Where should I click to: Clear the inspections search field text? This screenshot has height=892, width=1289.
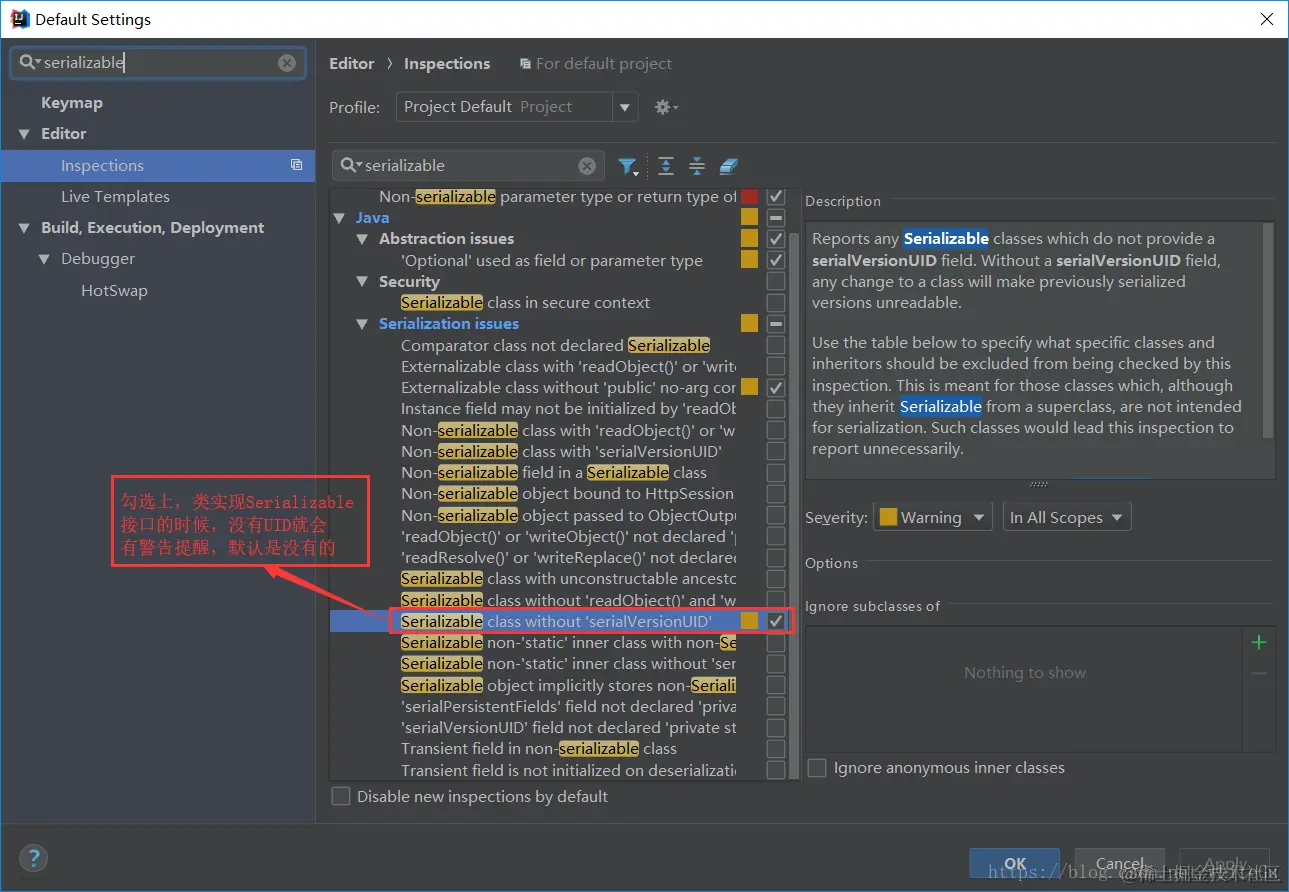(x=587, y=166)
